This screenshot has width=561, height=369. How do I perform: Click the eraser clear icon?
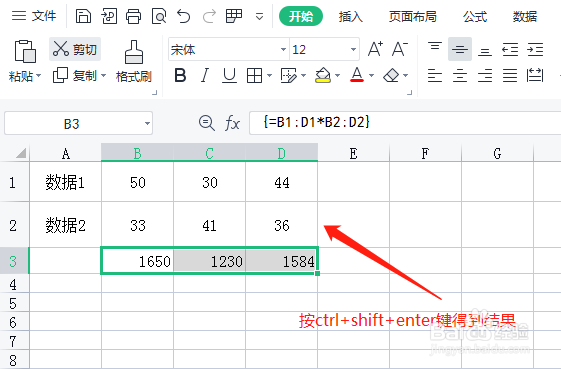391,76
